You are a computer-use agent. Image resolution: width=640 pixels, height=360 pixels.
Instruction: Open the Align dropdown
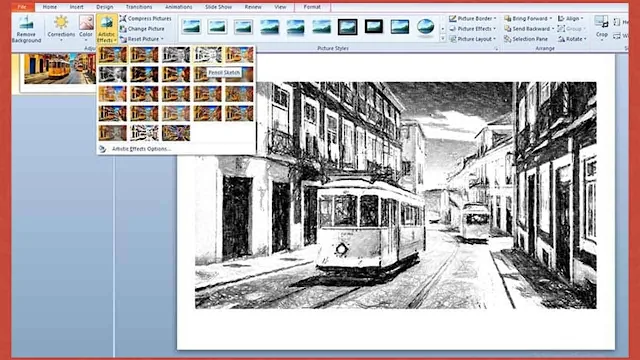(x=571, y=18)
